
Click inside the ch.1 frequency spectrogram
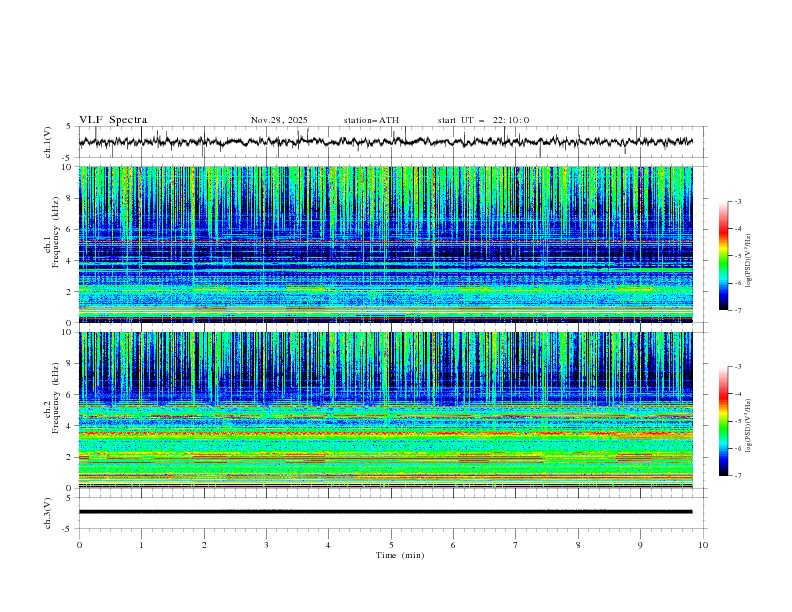pos(385,244)
